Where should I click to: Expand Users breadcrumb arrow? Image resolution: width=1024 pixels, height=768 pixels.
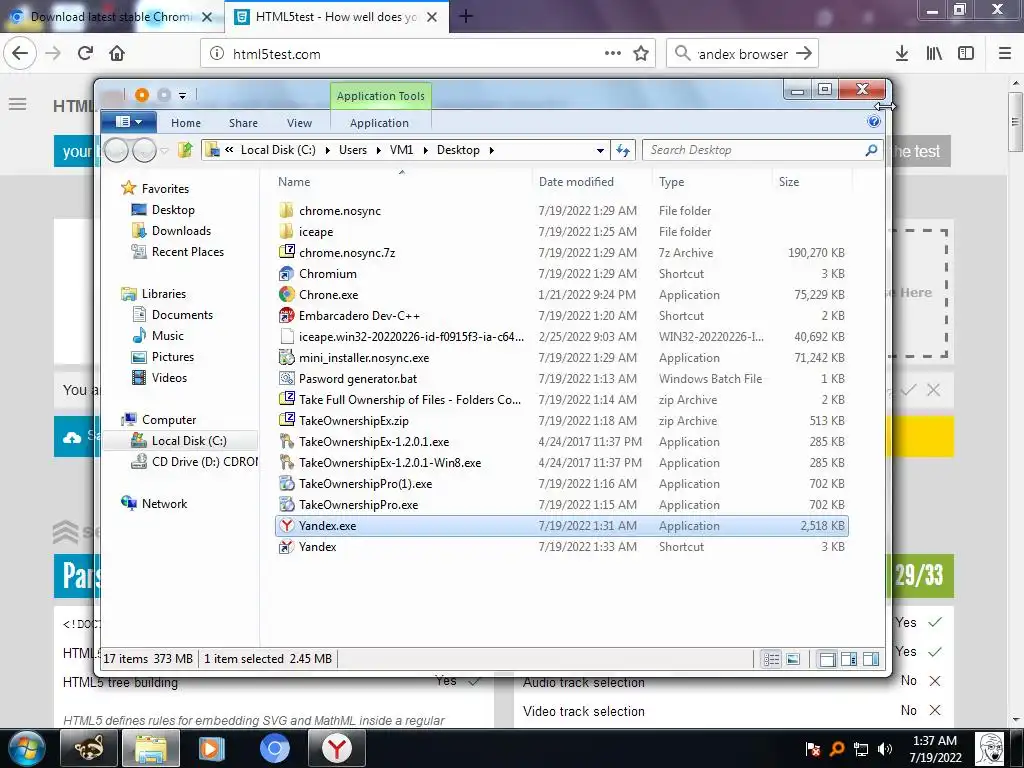pos(379,150)
